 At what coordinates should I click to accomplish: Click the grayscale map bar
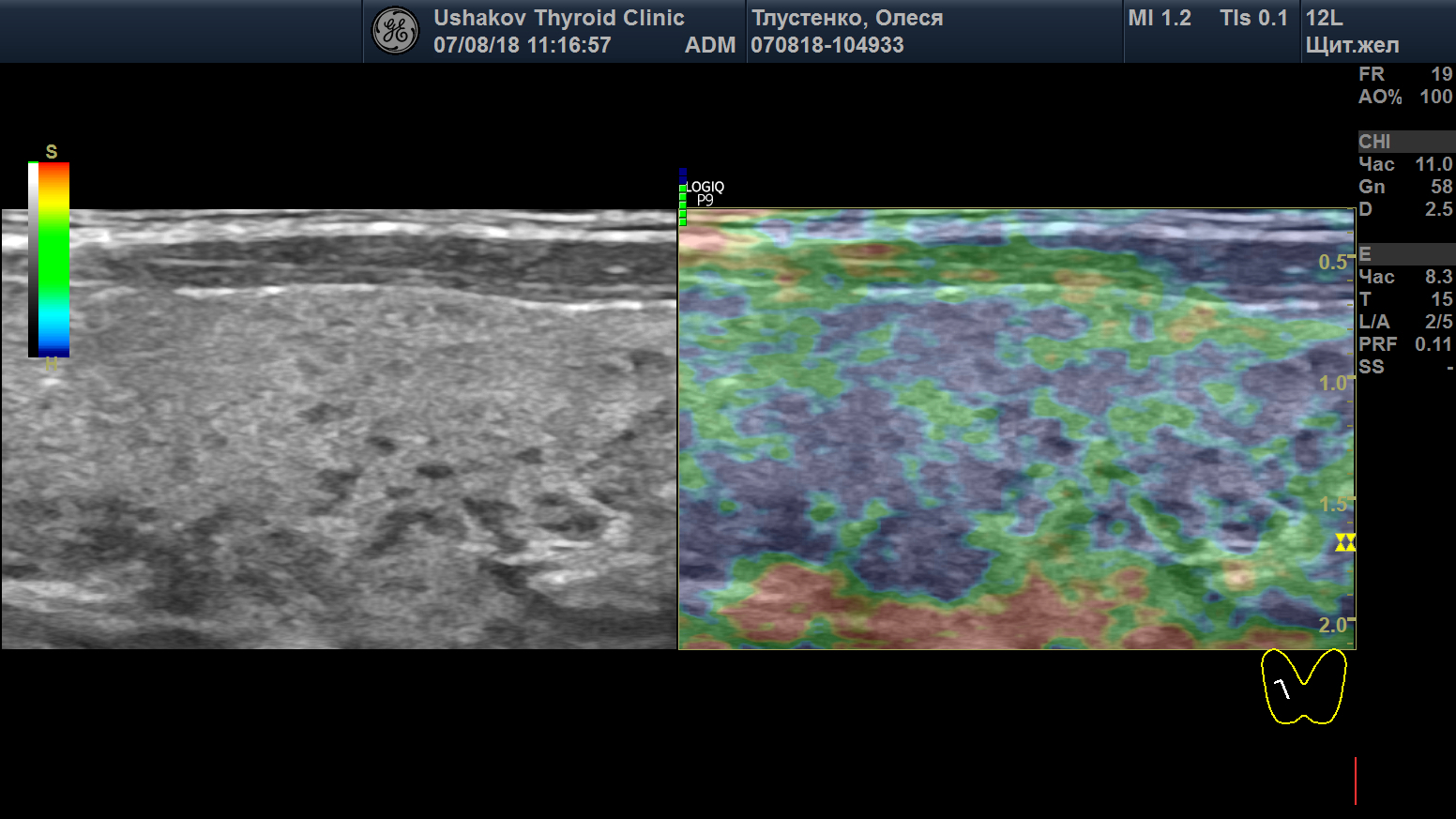click(x=33, y=260)
